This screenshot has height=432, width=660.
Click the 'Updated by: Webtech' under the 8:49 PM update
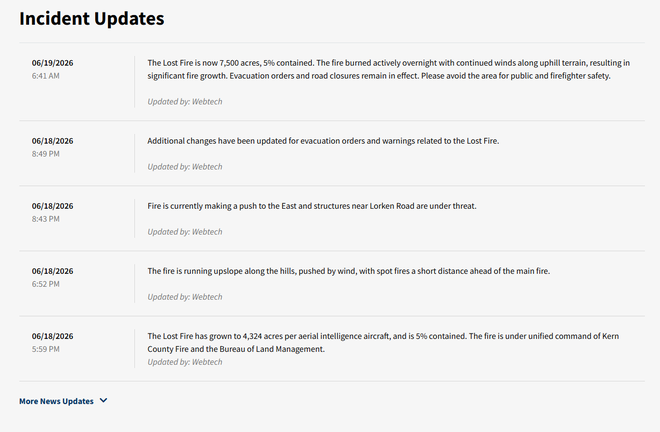185,167
